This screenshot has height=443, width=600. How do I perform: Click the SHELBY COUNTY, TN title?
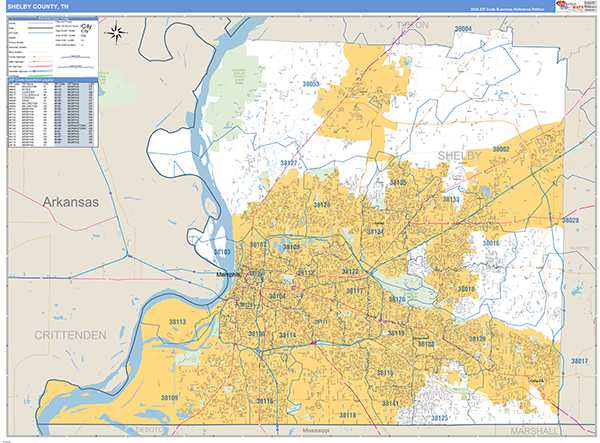38,7
